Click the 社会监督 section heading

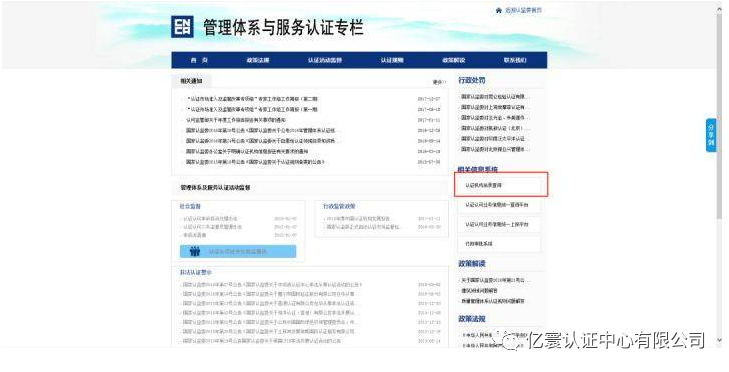click(190, 206)
